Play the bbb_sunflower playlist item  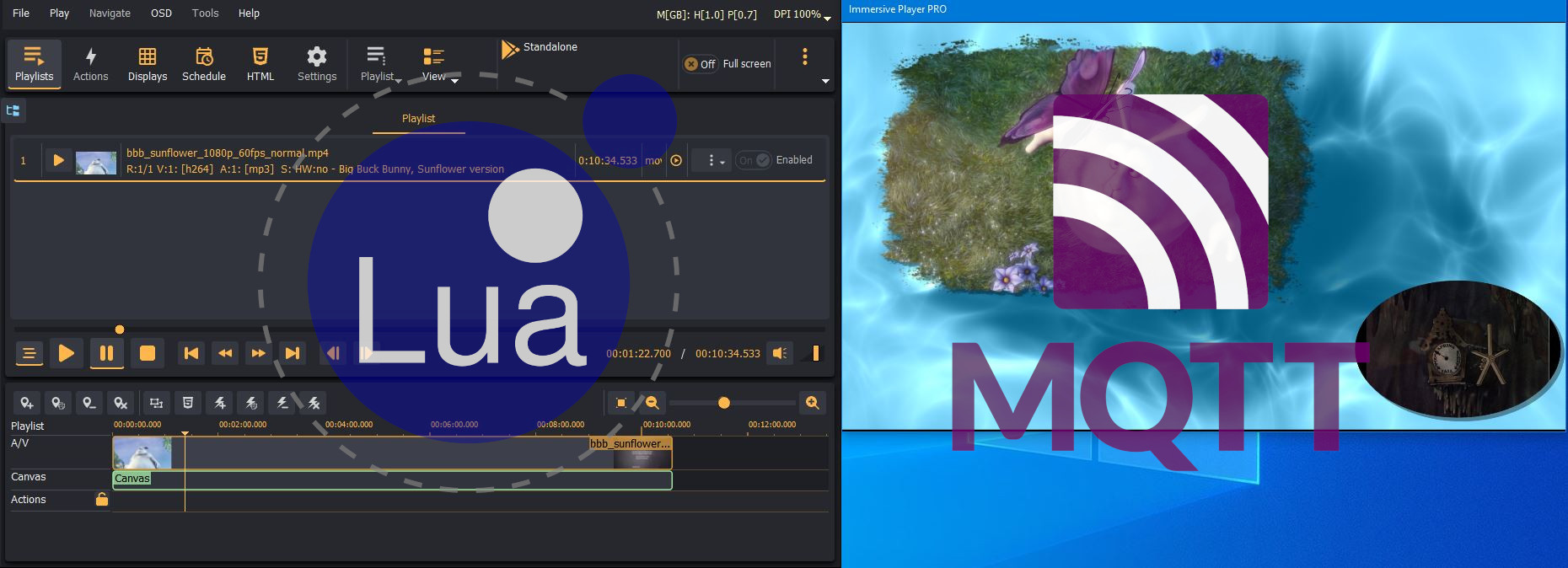click(x=58, y=160)
